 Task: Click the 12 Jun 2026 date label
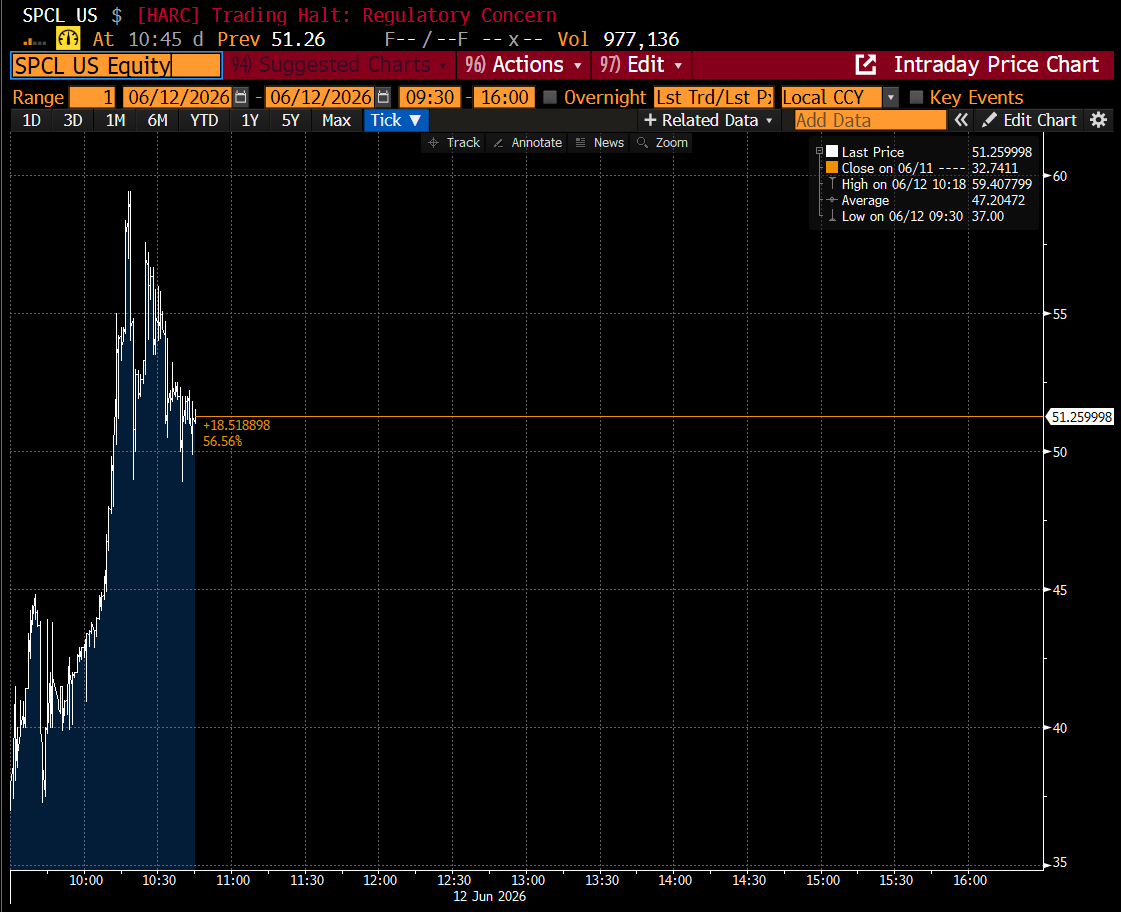tap(489, 896)
